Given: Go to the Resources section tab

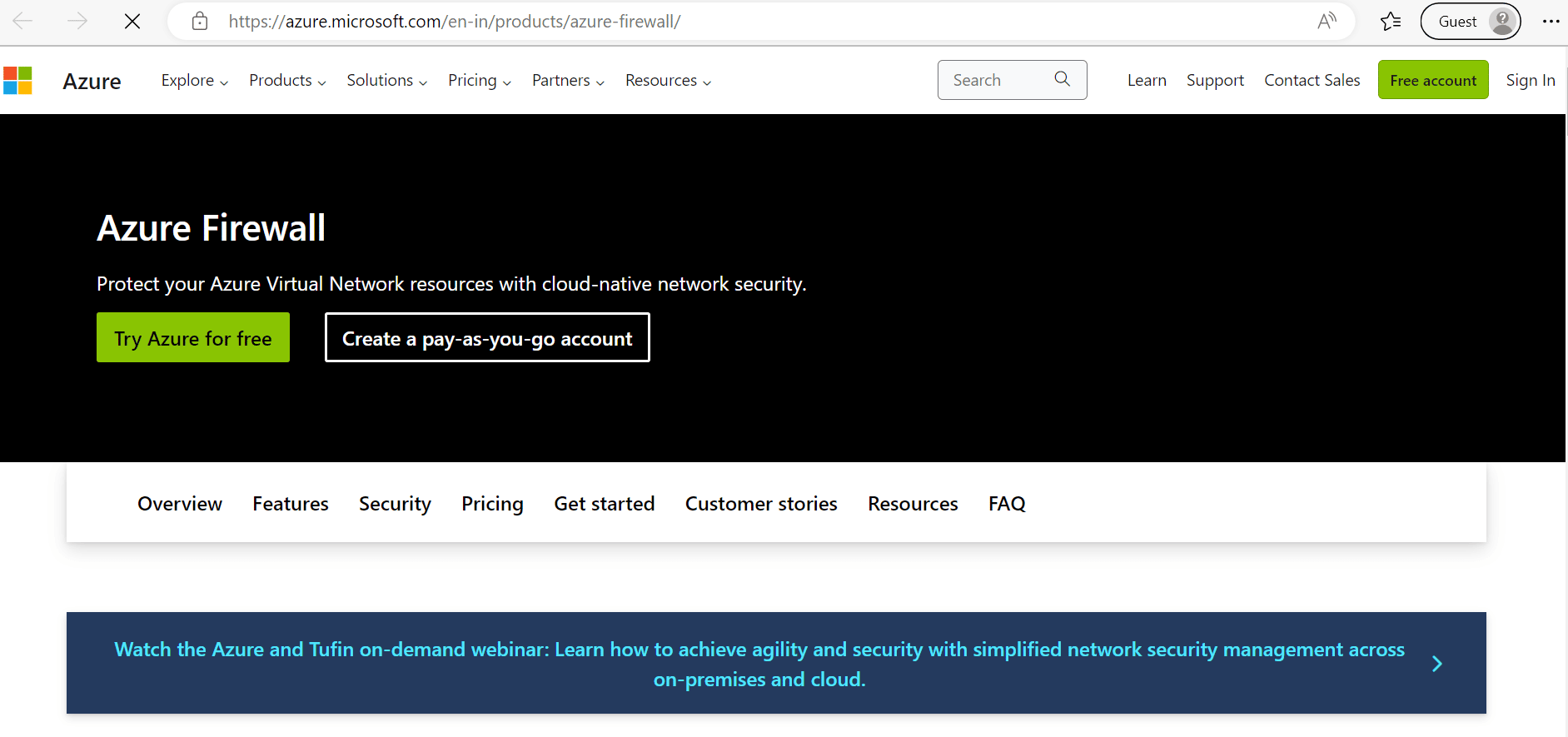Looking at the screenshot, I should 913,504.
